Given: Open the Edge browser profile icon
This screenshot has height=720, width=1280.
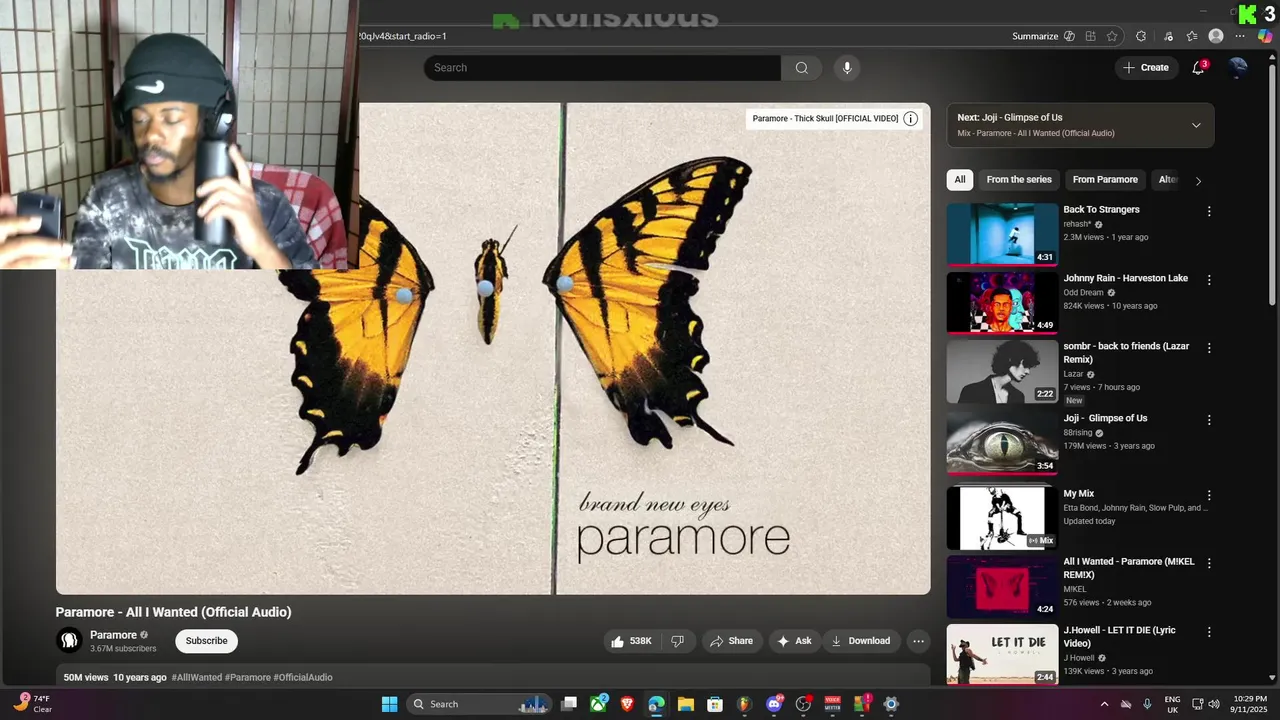Looking at the screenshot, I should (x=1216, y=36).
